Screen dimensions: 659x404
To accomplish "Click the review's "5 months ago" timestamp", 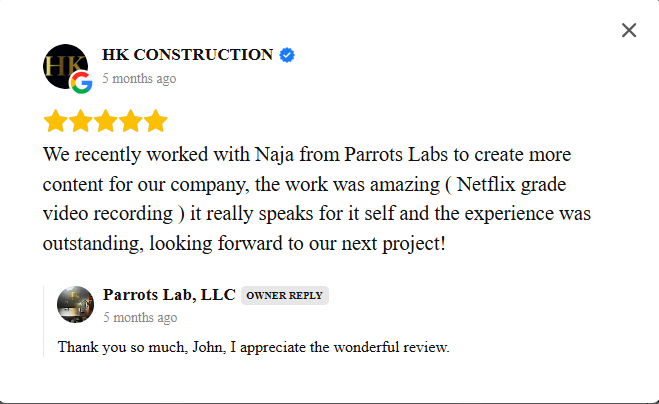I will [x=139, y=78].
